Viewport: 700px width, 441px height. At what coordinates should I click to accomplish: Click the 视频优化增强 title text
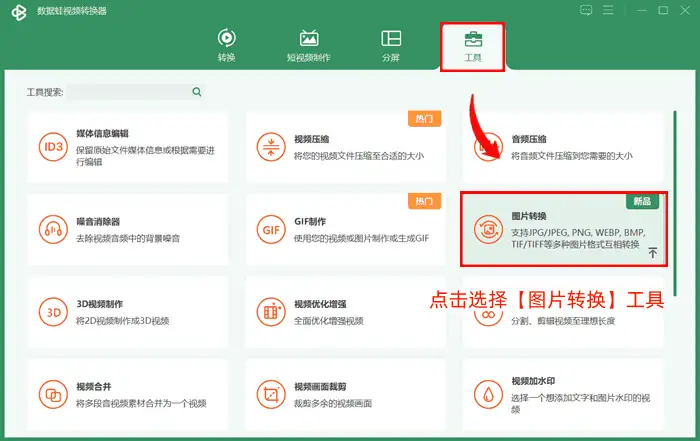[320, 304]
